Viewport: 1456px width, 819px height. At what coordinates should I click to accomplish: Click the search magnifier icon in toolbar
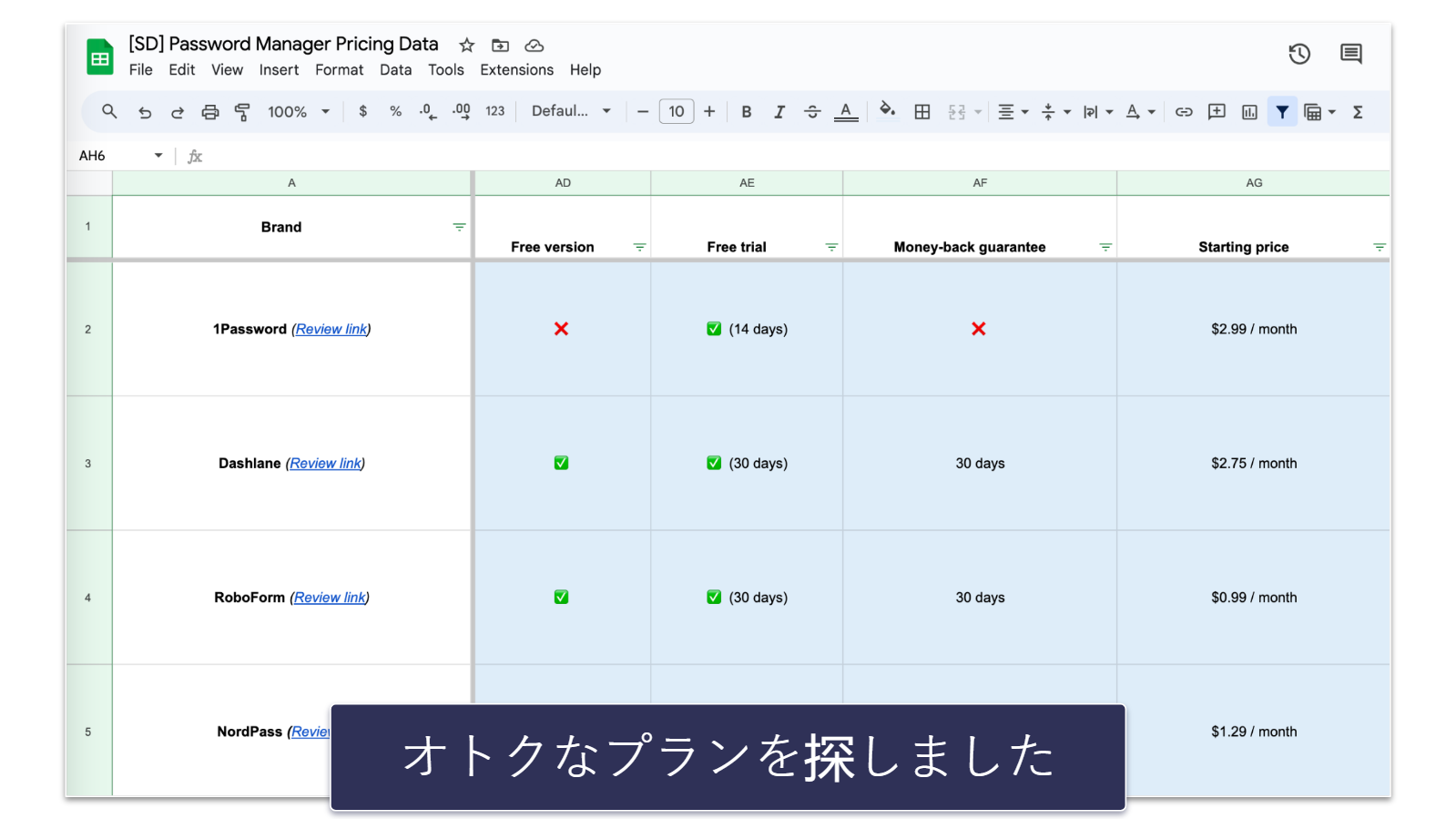pyautogui.click(x=109, y=111)
